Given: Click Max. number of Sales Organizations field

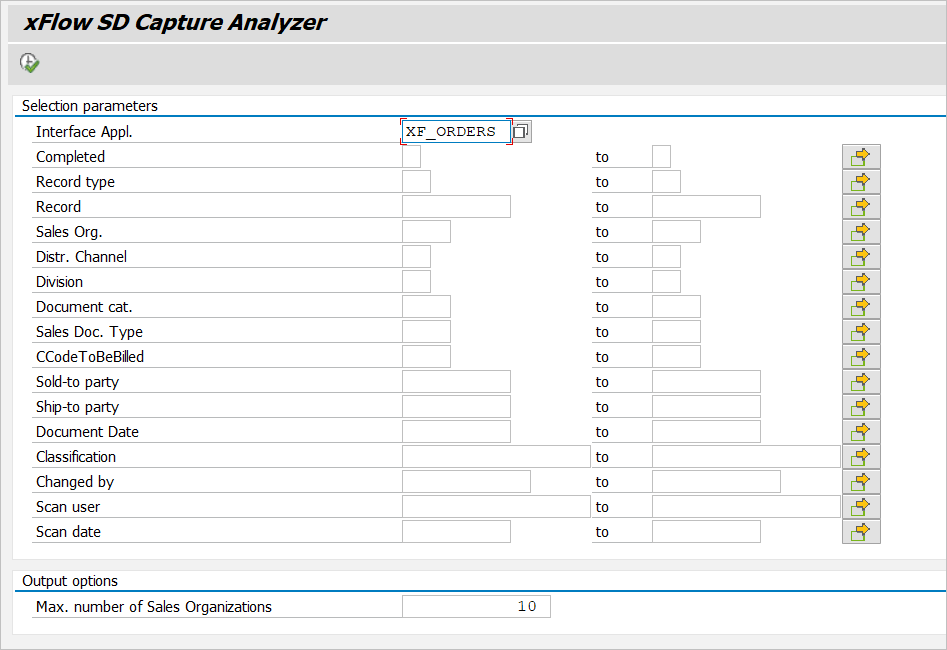Looking at the screenshot, I should click(x=476, y=607).
